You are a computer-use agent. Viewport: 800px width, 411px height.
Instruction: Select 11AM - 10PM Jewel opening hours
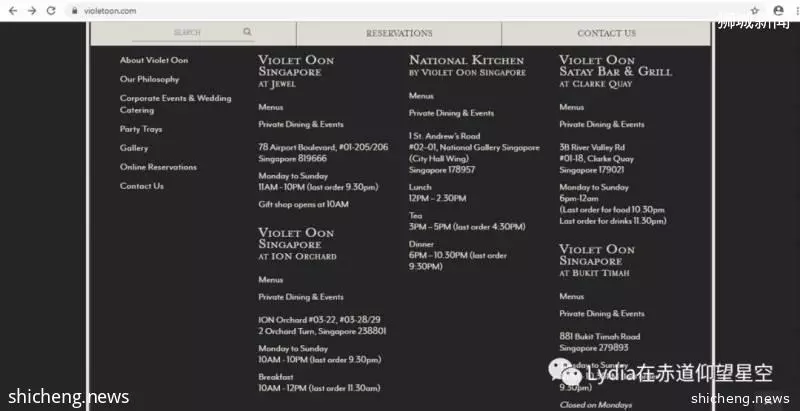318,187
